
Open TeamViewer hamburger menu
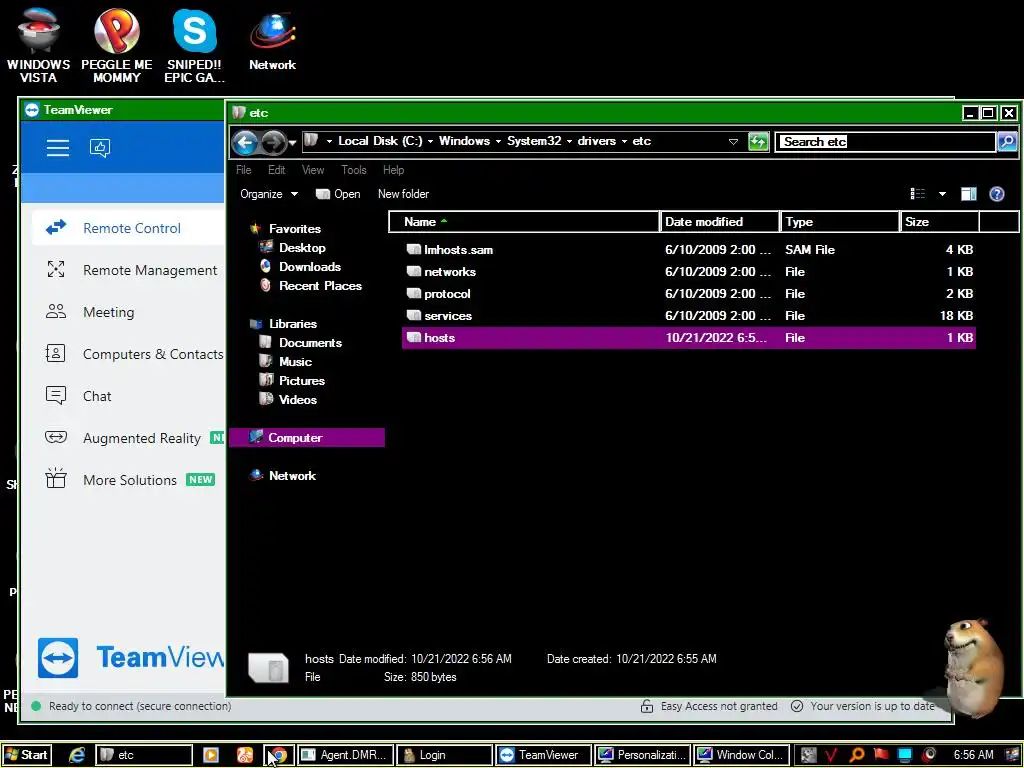tap(57, 148)
